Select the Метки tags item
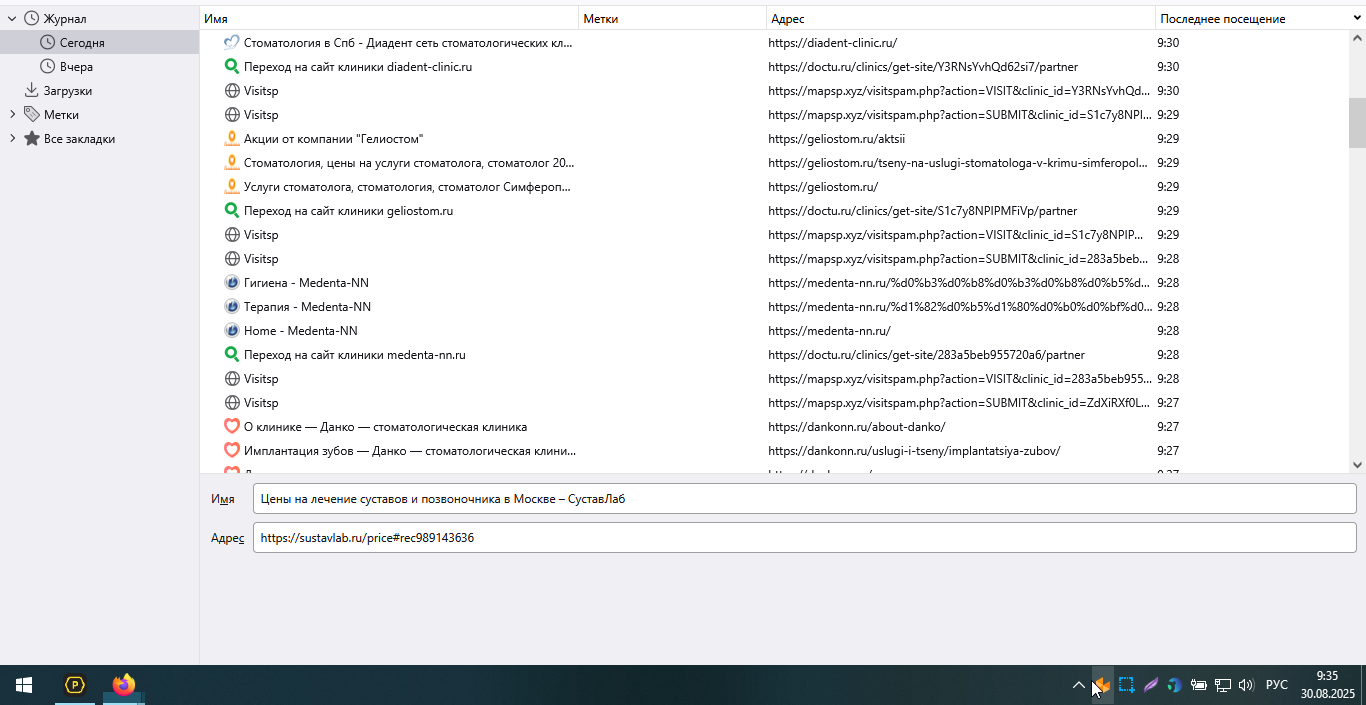This screenshot has width=1366, height=705. coord(51,114)
